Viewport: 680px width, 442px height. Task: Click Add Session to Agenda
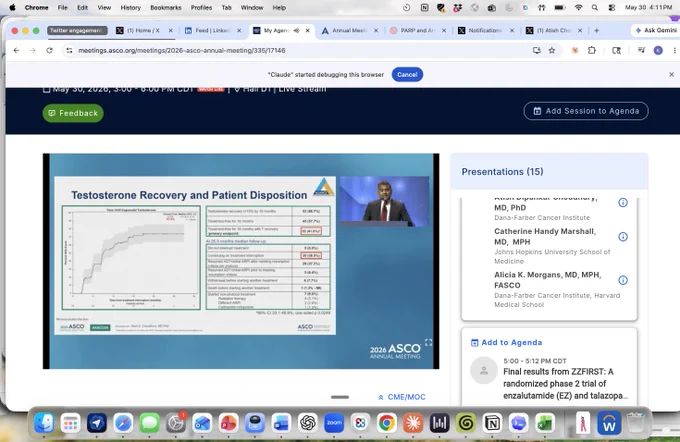click(x=586, y=111)
